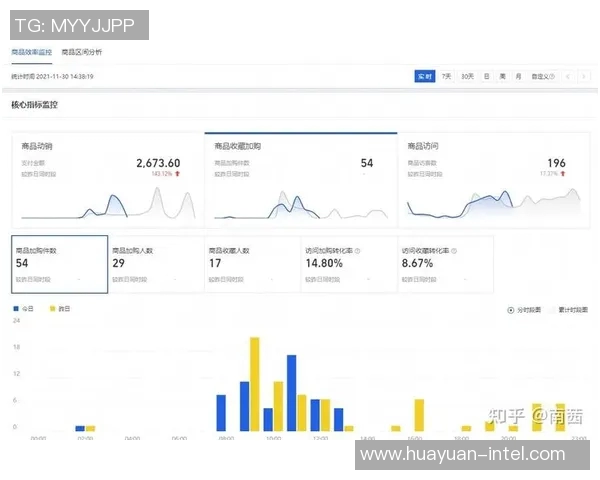Click red up arrow in 商品动销 card
The image size is (600, 480).
point(177,173)
